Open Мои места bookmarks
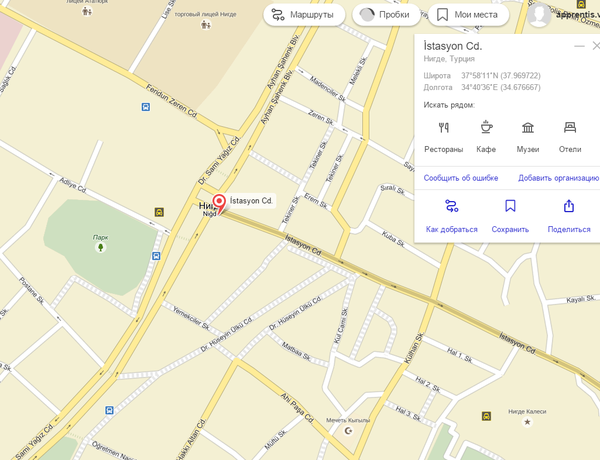The width and height of the screenshot is (600, 460). coord(468,15)
